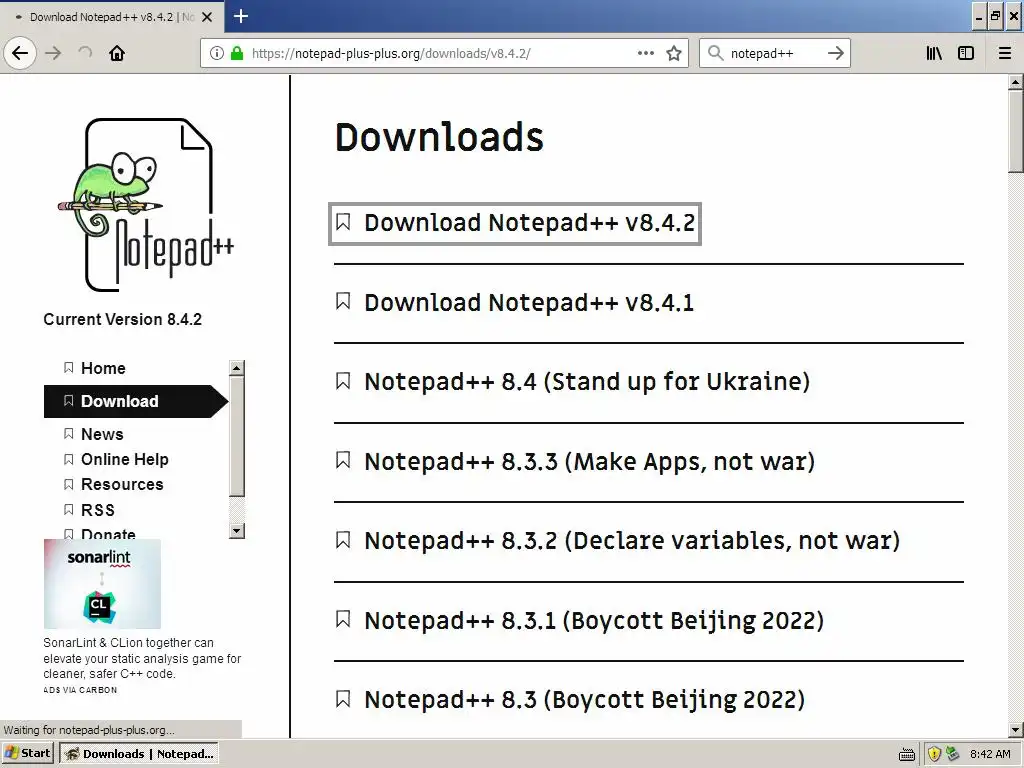Open the Online Help sidebar link
Viewport: 1024px width, 768px height.
(x=124, y=460)
